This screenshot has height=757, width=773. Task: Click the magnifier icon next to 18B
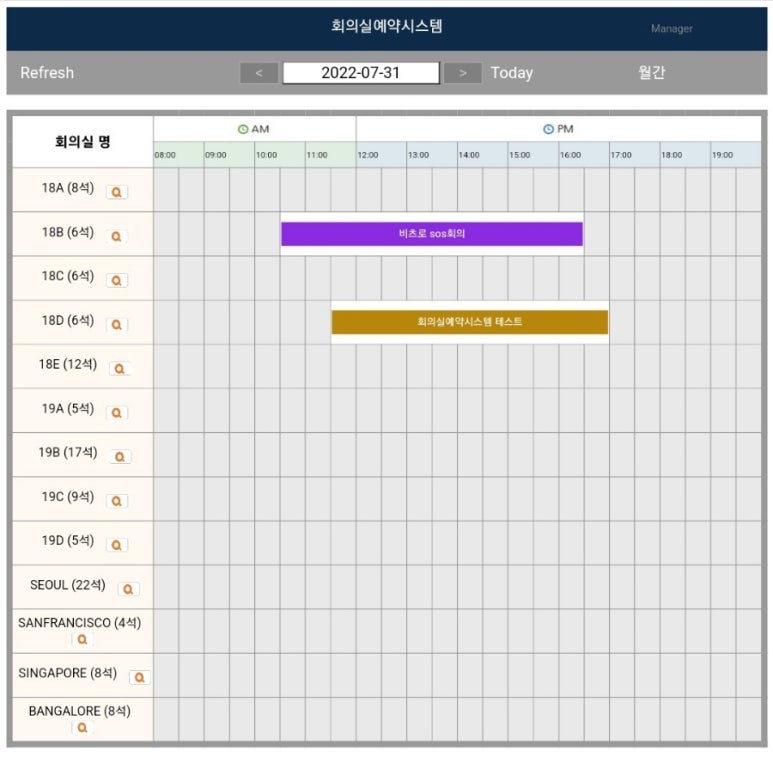[117, 237]
